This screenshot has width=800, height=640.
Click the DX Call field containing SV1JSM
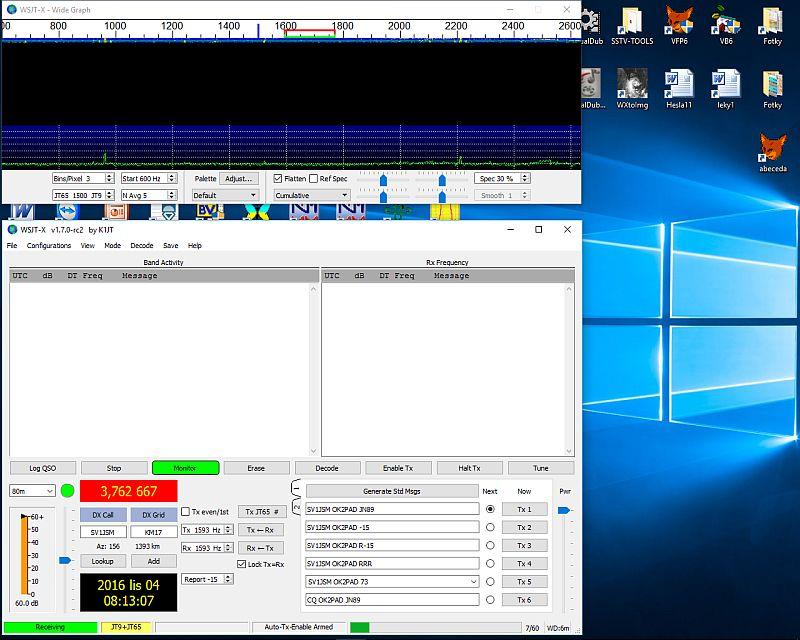pos(103,532)
